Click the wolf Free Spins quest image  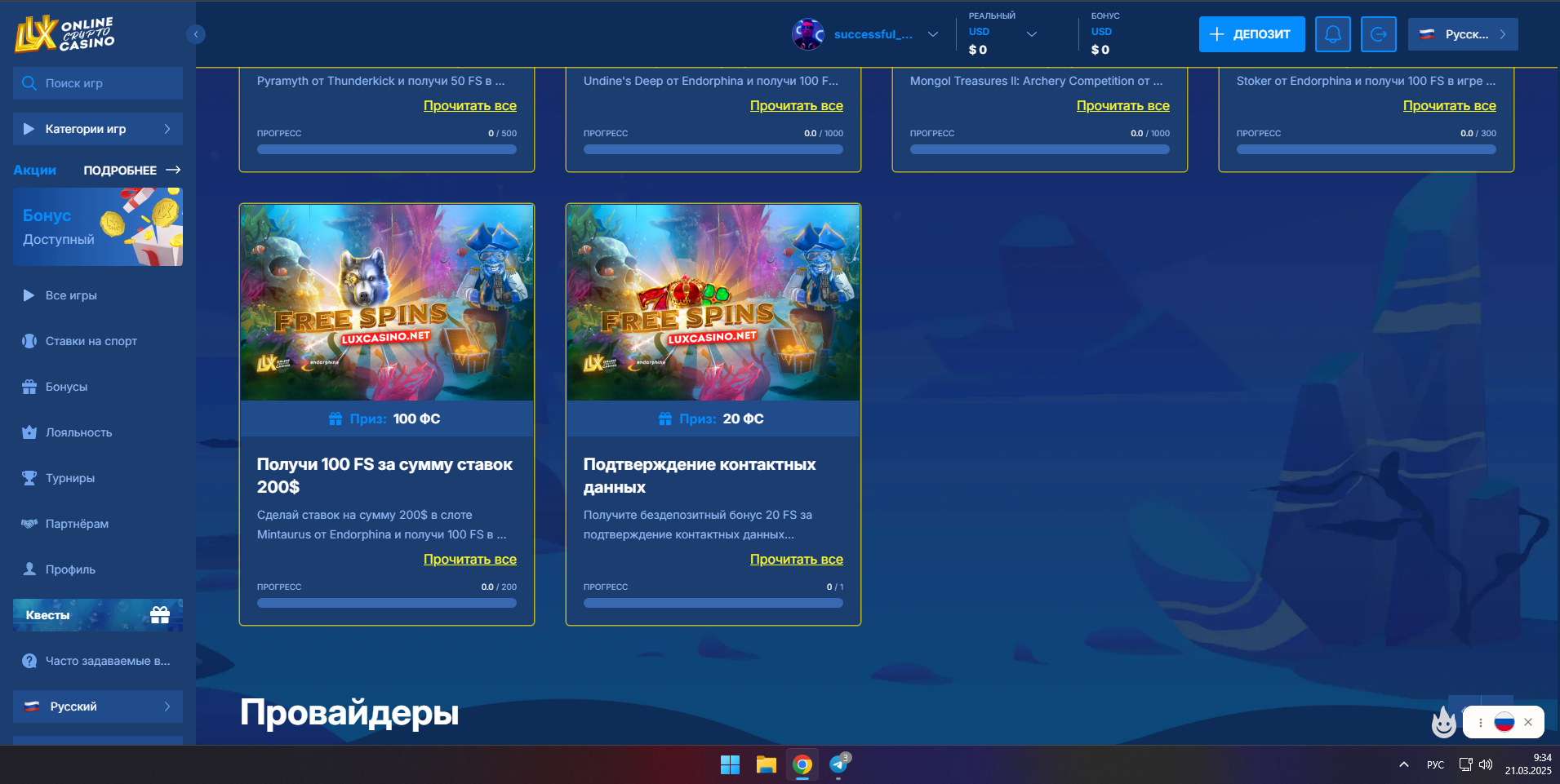387,303
